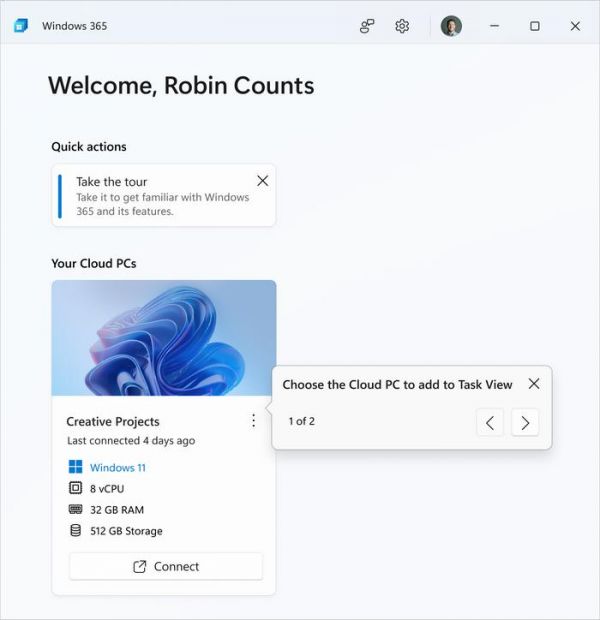Click the vCPU processor icon
Image resolution: width=600 pixels, height=620 pixels.
[x=75, y=488]
